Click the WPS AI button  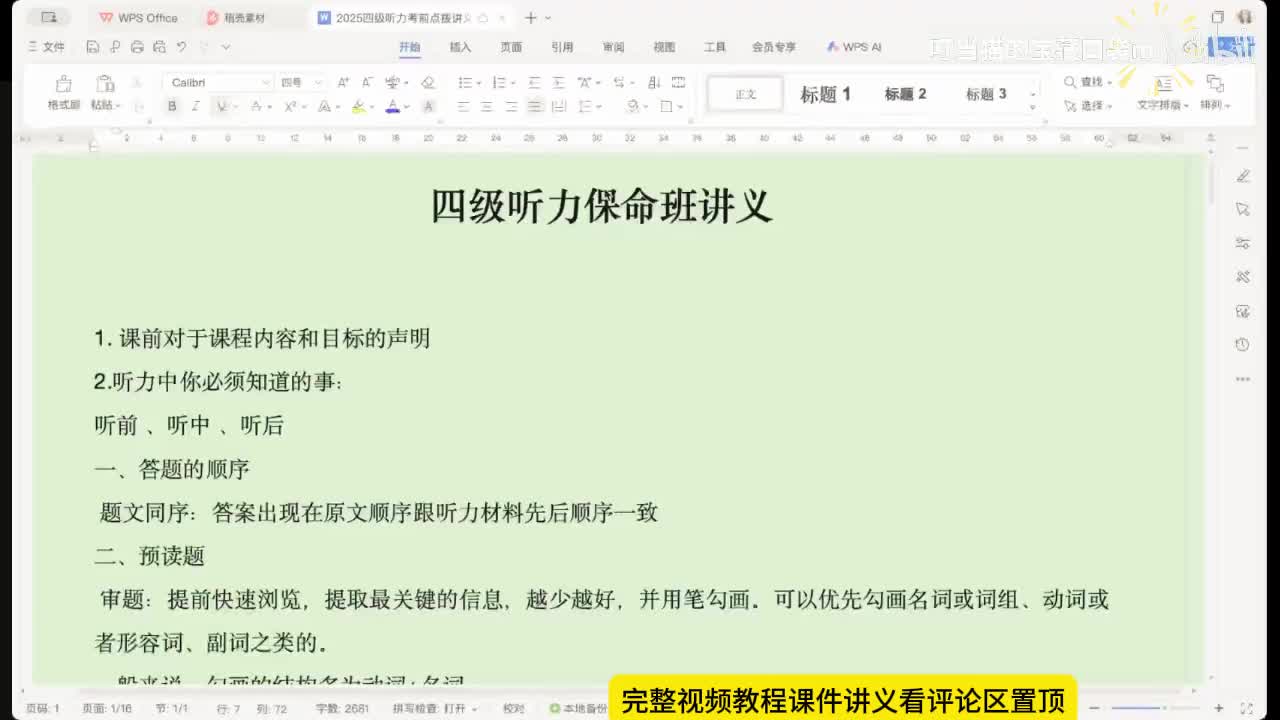coord(855,47)
